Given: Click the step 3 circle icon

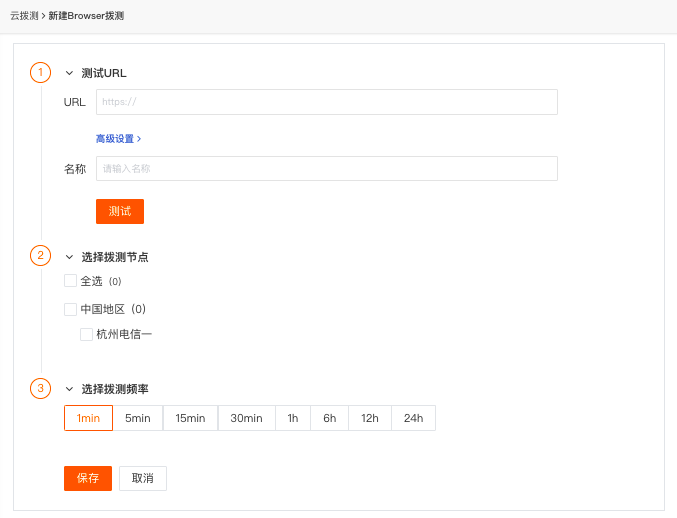Looking at the screenshot, I should (x=41, y=388).
